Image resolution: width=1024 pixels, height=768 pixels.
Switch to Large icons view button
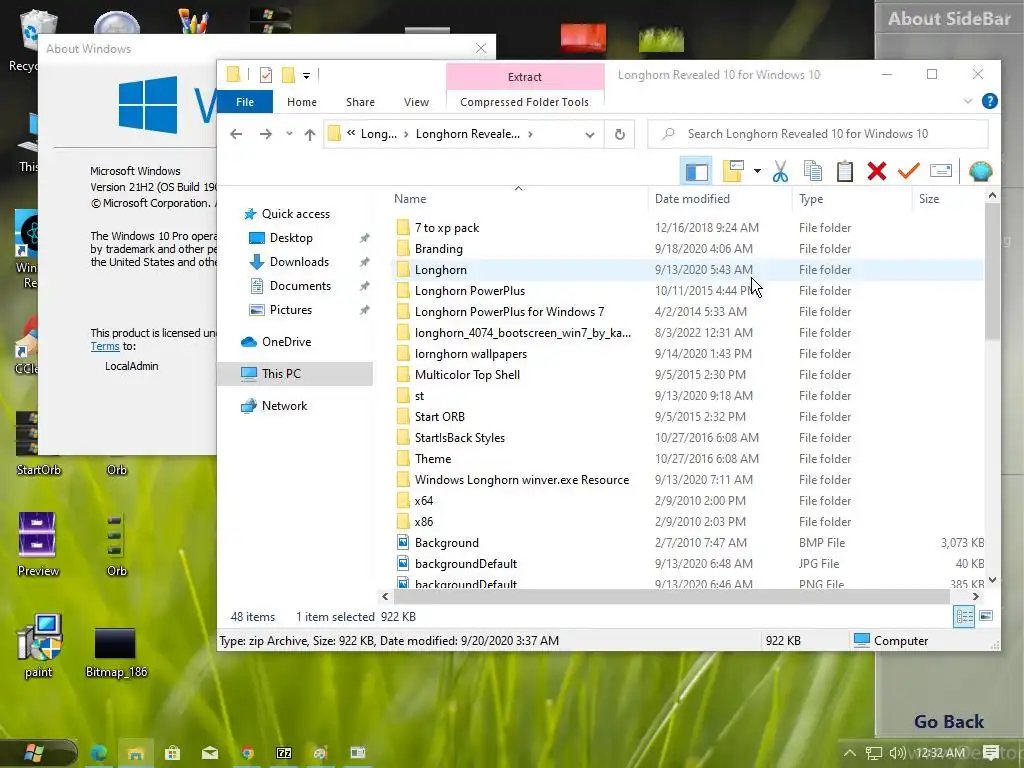point(986,616)
